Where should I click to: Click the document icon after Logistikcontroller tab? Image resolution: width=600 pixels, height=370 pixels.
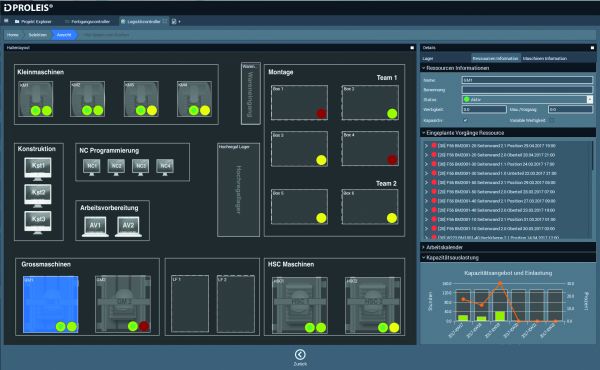coord(174,21)
